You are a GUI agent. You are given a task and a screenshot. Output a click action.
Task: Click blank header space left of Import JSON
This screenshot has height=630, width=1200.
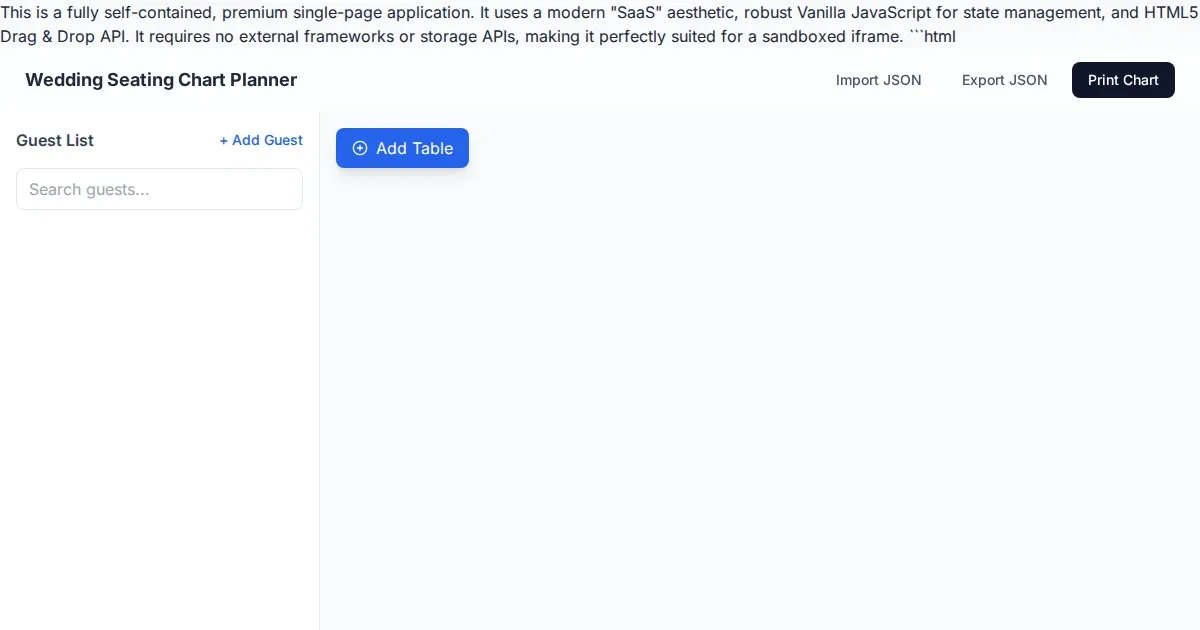point(560,80)
